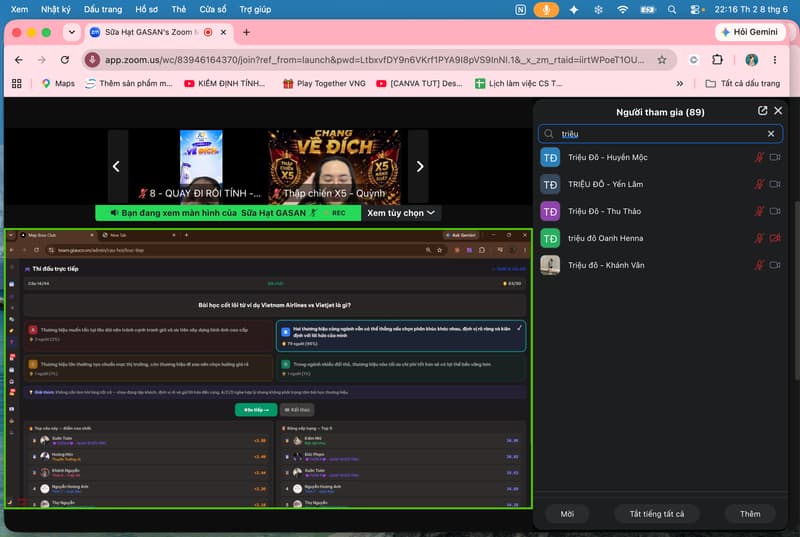Go forward in Chrome
800x537 pixels.
pyautogui.click(x=41, y=60)
